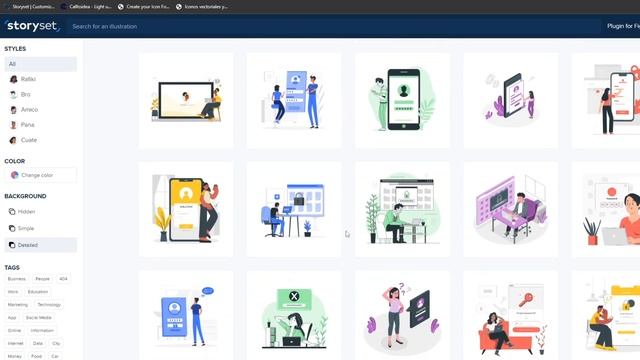640x360 pixels.
Task: Open the yellow laptop login illustration
Action: coord(186,100)
